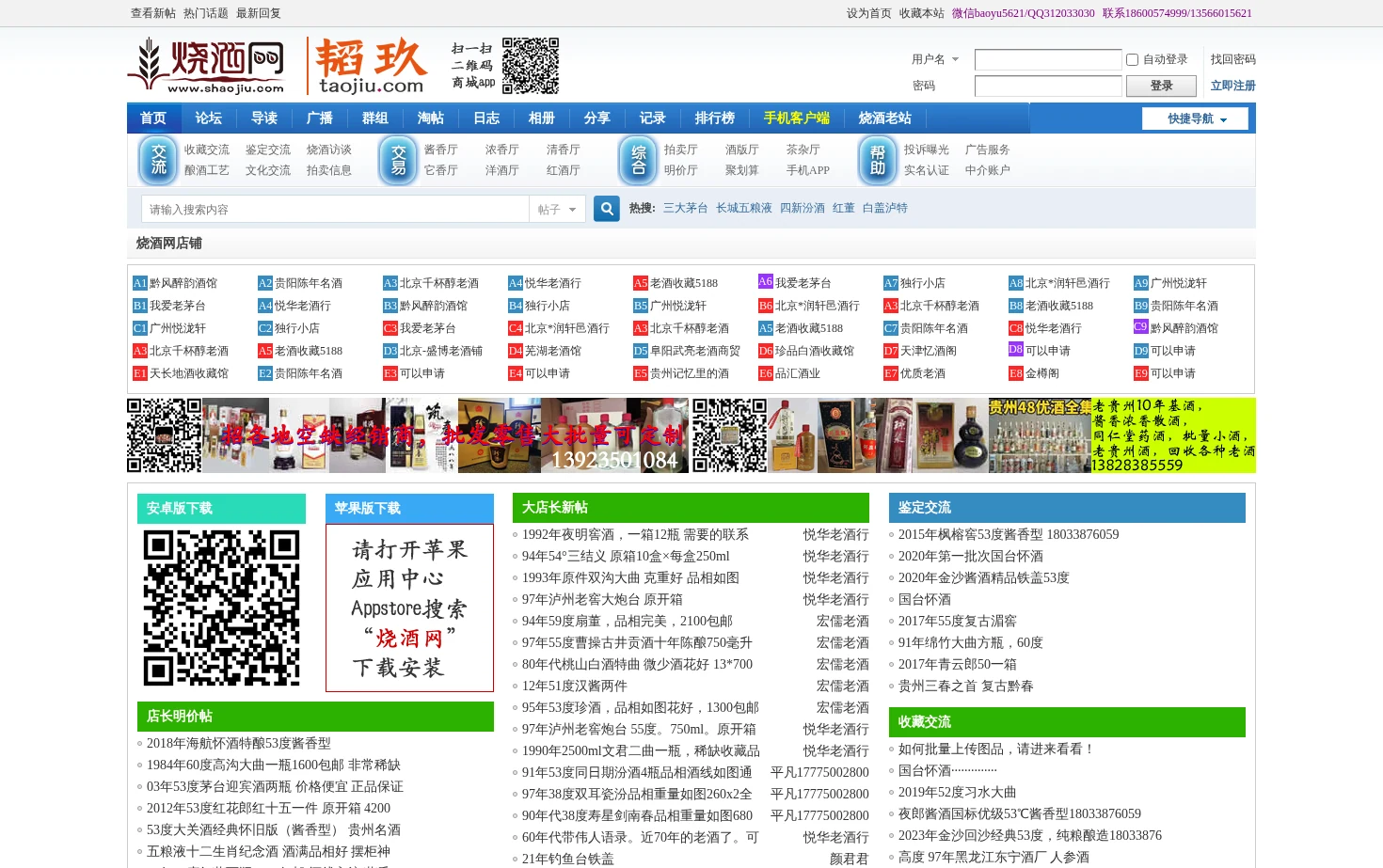Open the 查看新帖 top link

[x=153, y=13]
